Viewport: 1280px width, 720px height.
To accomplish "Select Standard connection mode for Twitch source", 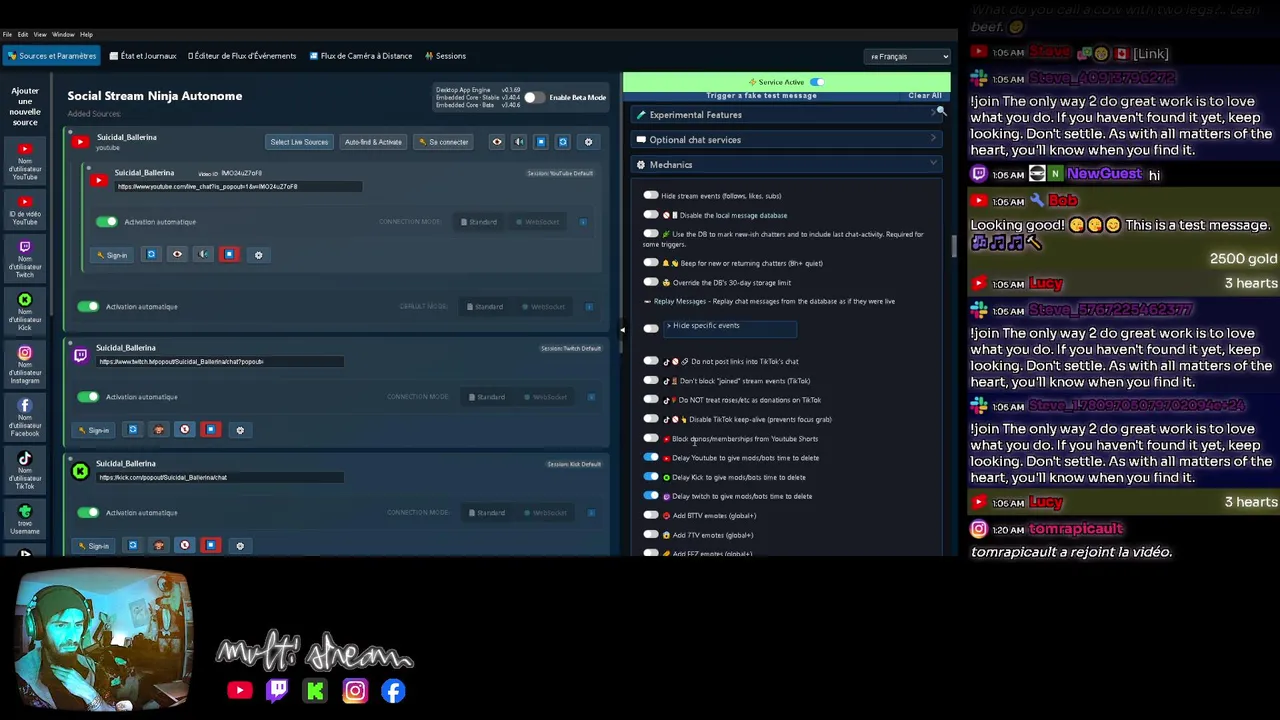I will pos(485,397).
